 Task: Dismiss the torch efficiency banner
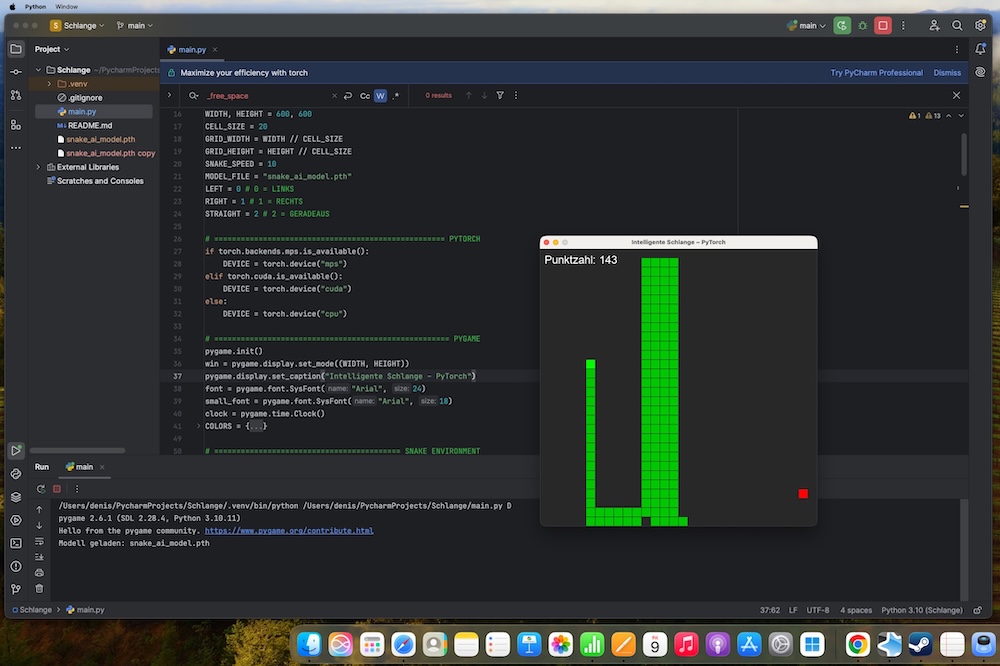tap(947, 73)
